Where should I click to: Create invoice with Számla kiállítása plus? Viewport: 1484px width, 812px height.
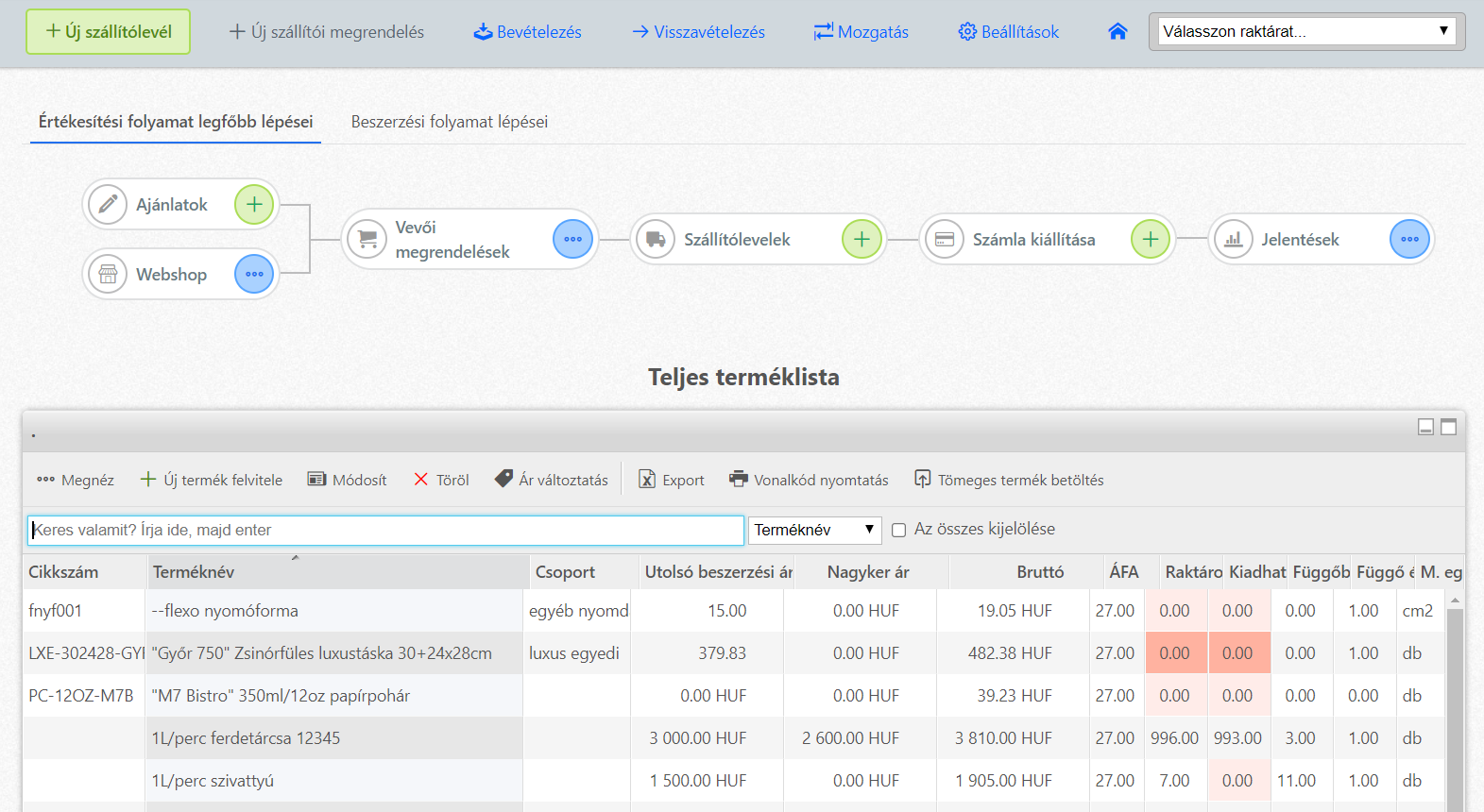[1151, 239]
